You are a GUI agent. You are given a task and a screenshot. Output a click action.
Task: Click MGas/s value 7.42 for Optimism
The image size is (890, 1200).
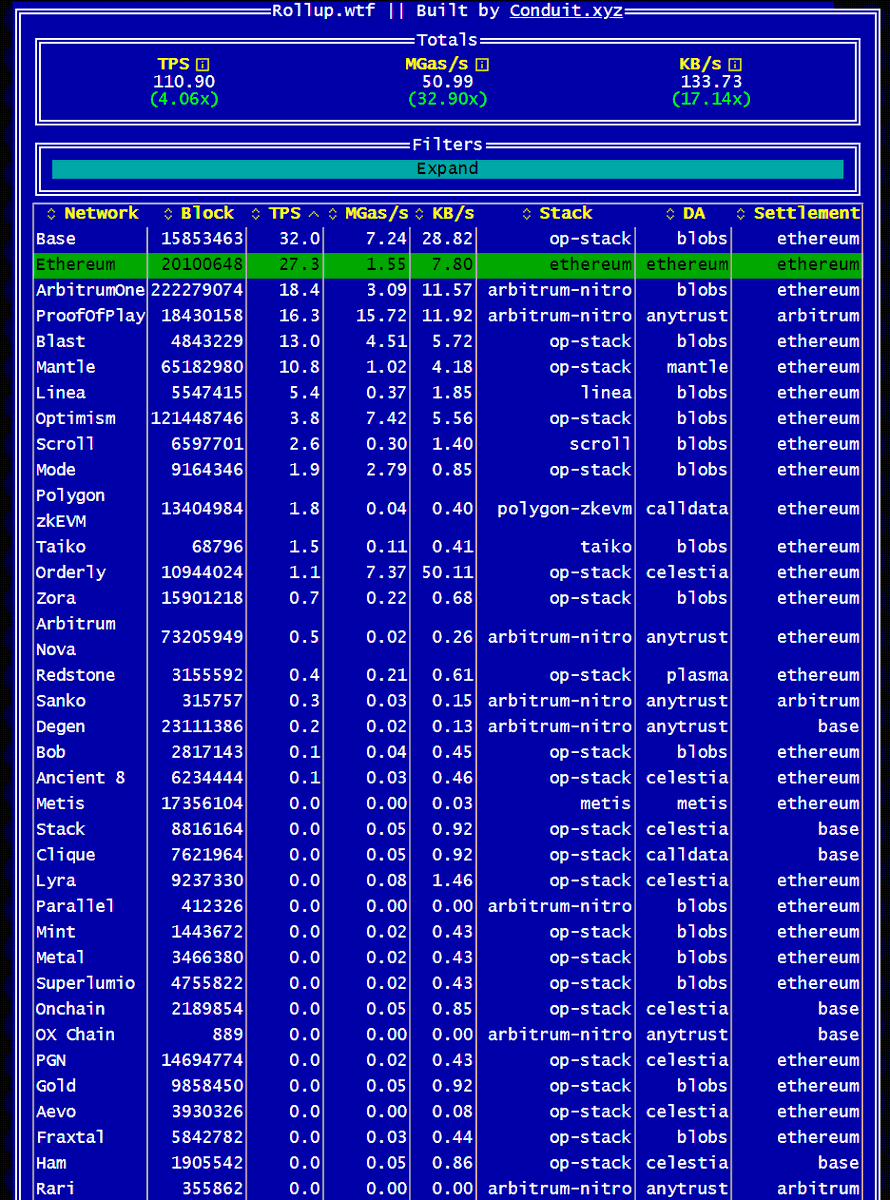point(387,418)
